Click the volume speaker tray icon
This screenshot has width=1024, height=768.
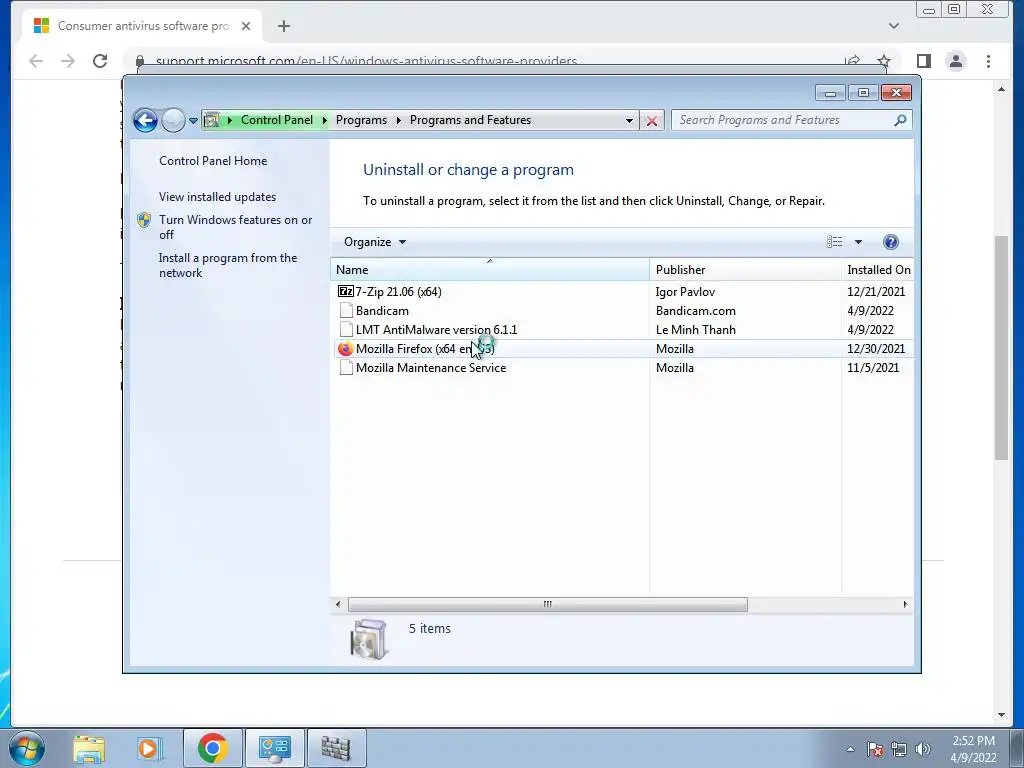(923, 749)
